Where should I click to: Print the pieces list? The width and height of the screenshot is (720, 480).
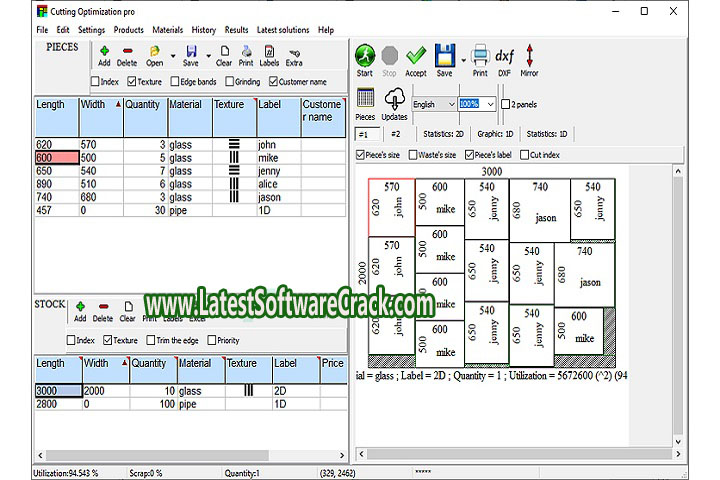tap(246, 56)
